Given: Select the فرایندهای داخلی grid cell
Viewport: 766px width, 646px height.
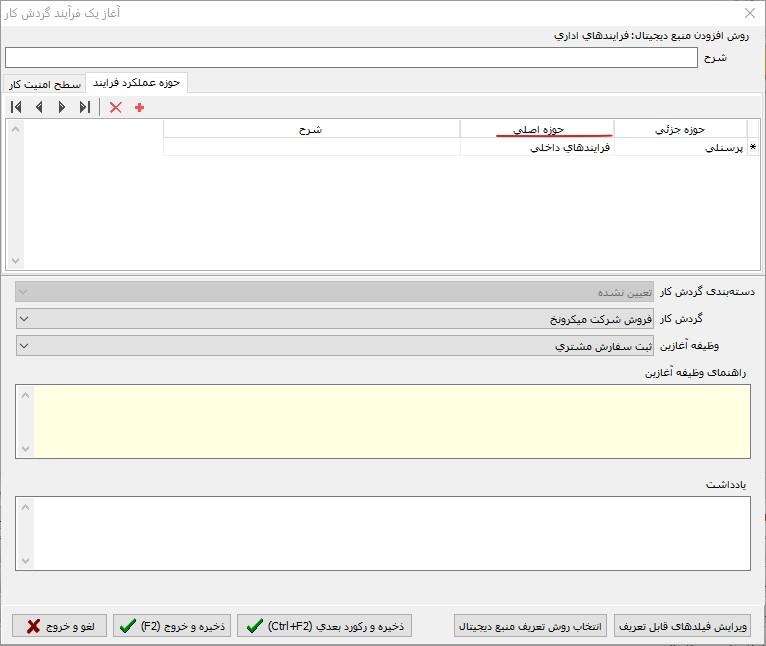Looking at the screenshot, I should pos(537,148).
